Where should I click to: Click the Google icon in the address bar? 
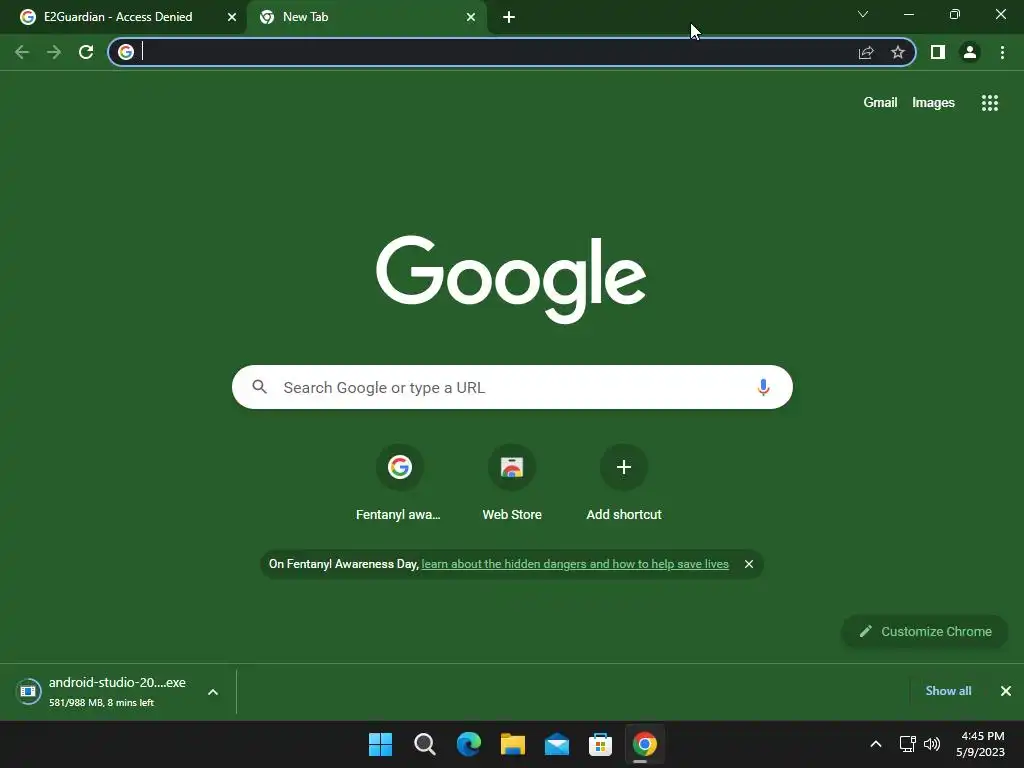tap(126, 52)
